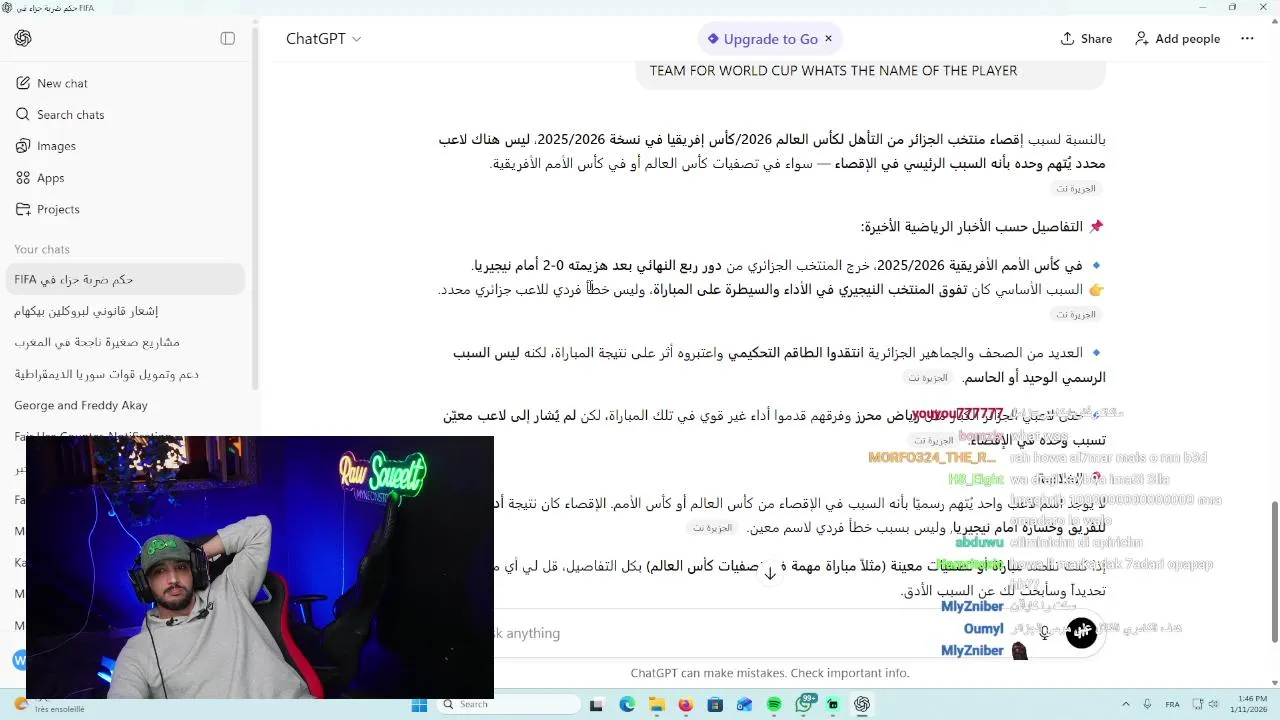Open Firefox from taskbar
This screenshot has height=720, width=1280.
(x=685, y=705)
